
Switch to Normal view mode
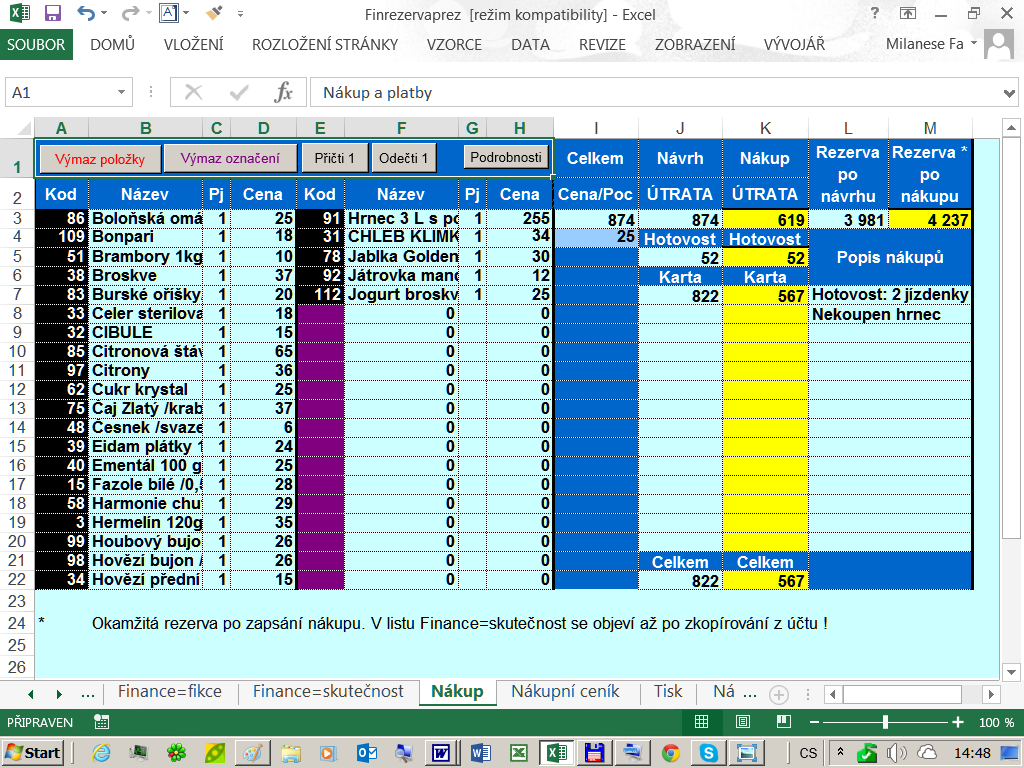[702, 722]
